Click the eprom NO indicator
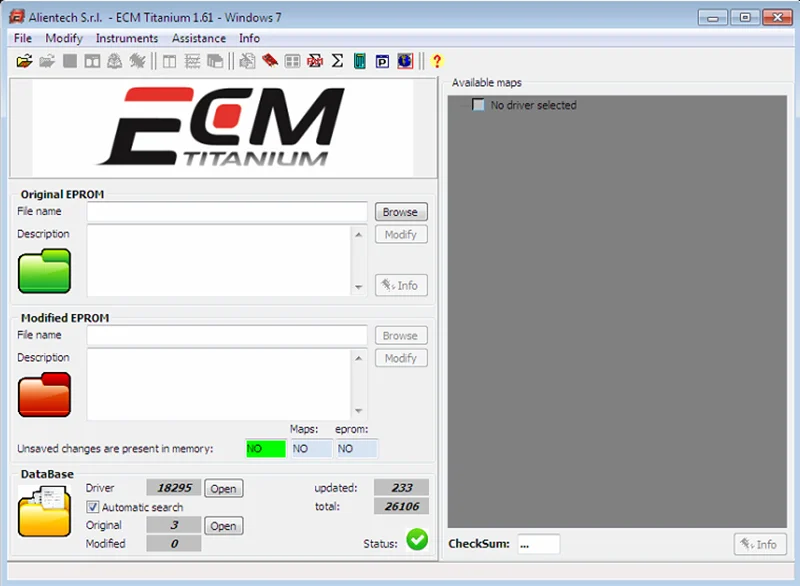 (357, 448)
